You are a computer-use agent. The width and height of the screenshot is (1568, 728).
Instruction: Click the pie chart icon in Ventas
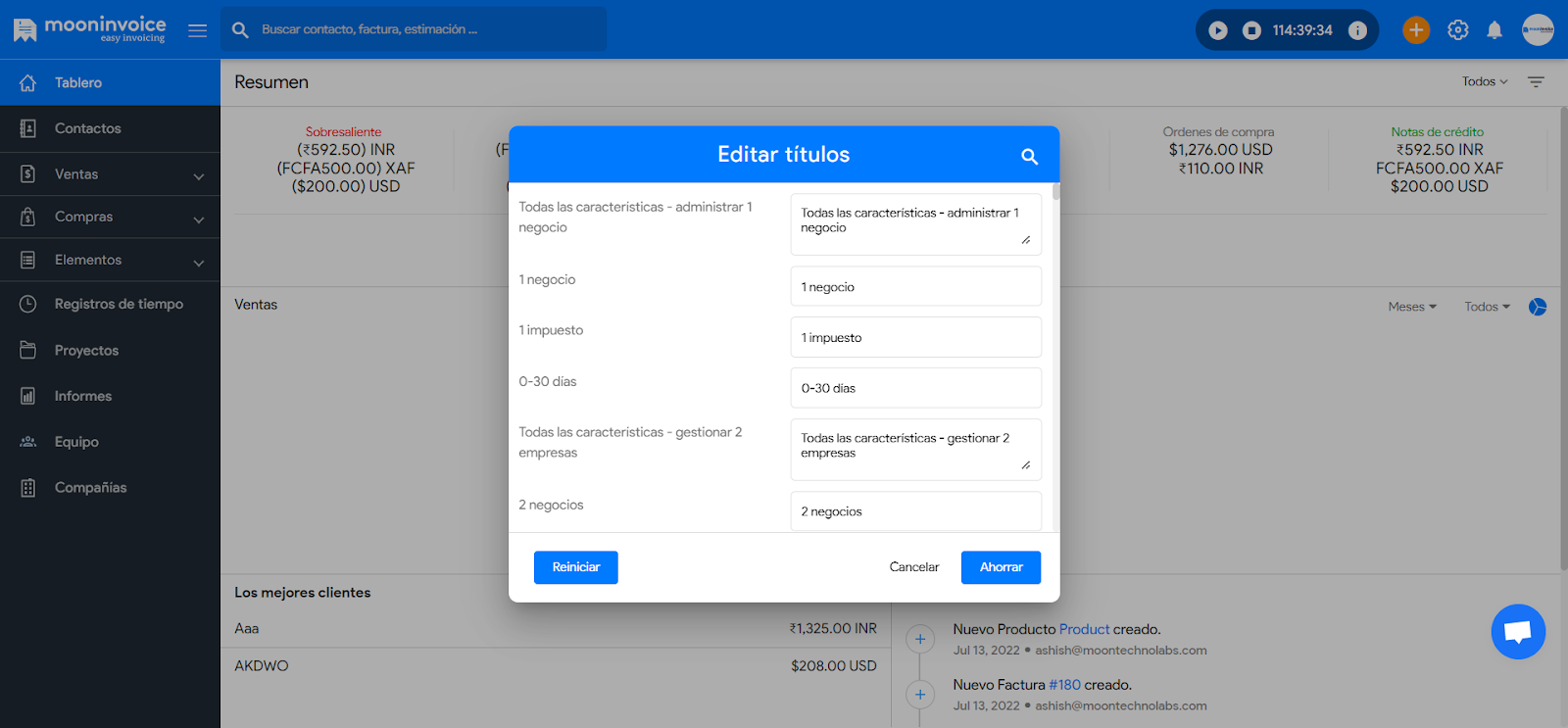coord(1538,307)
